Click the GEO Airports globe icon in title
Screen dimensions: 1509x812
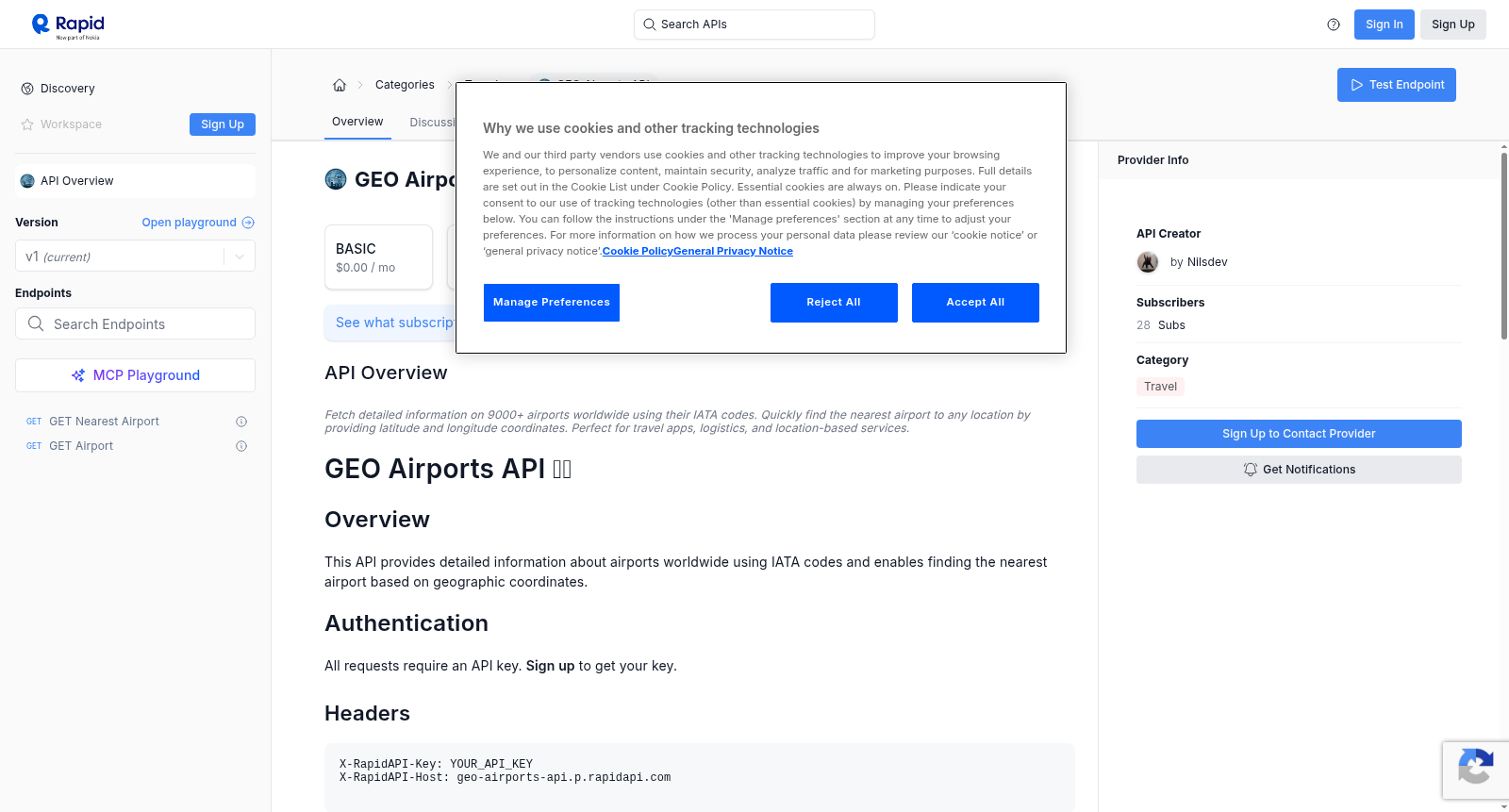click(336, 179)
